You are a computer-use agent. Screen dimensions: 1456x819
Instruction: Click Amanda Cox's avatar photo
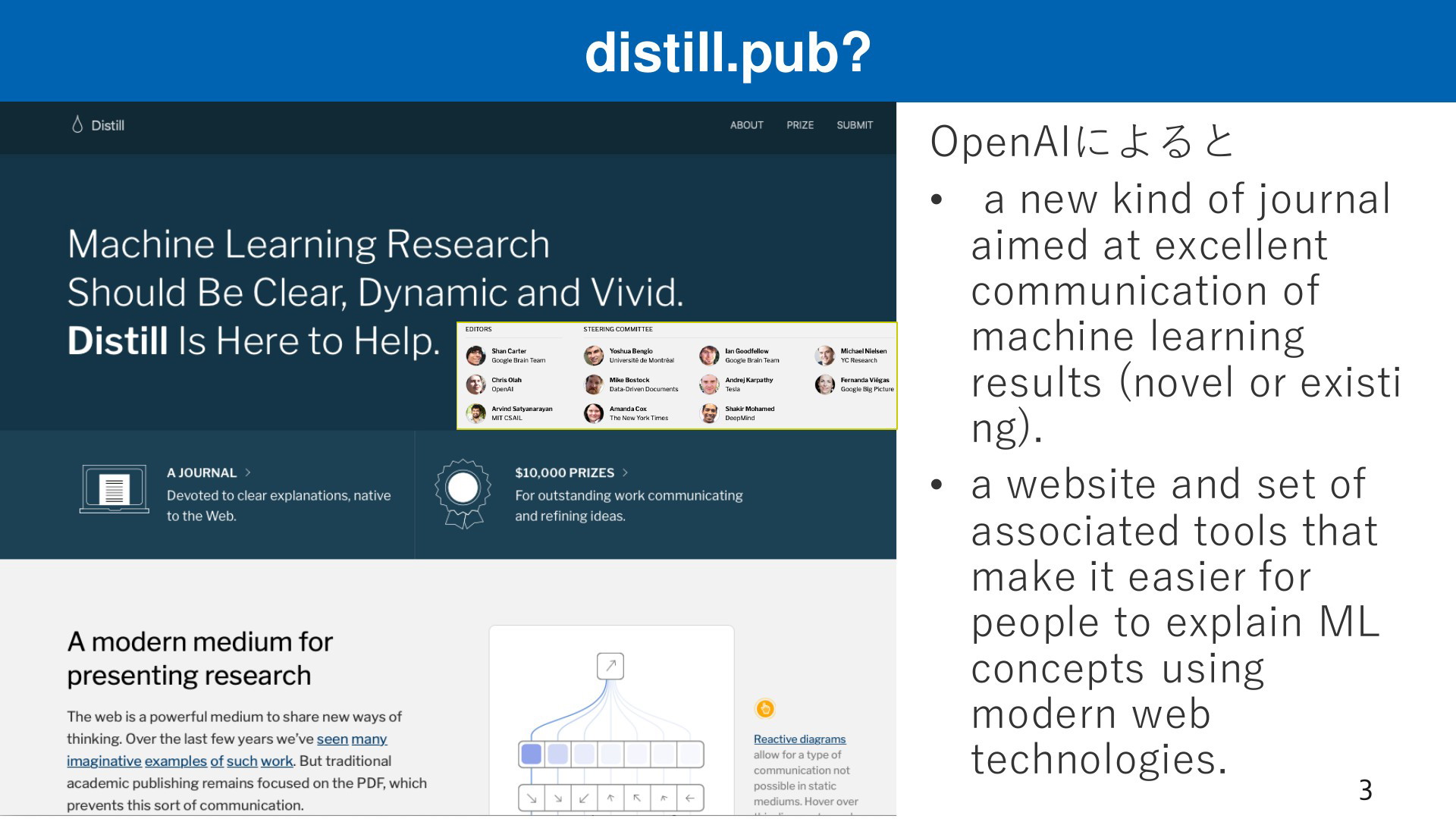pos(594,413)
